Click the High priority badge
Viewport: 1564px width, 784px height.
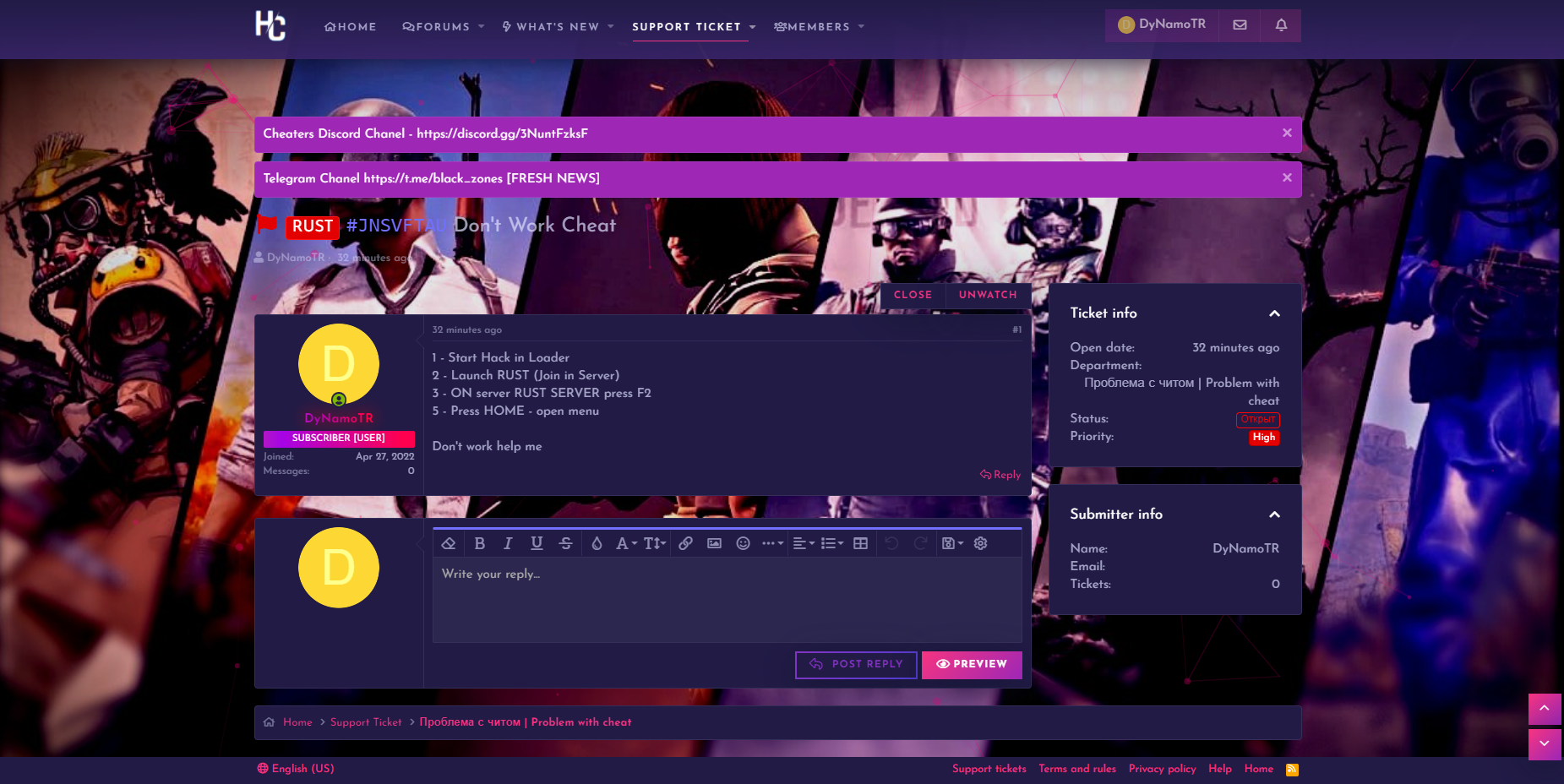coord(1264,438)
